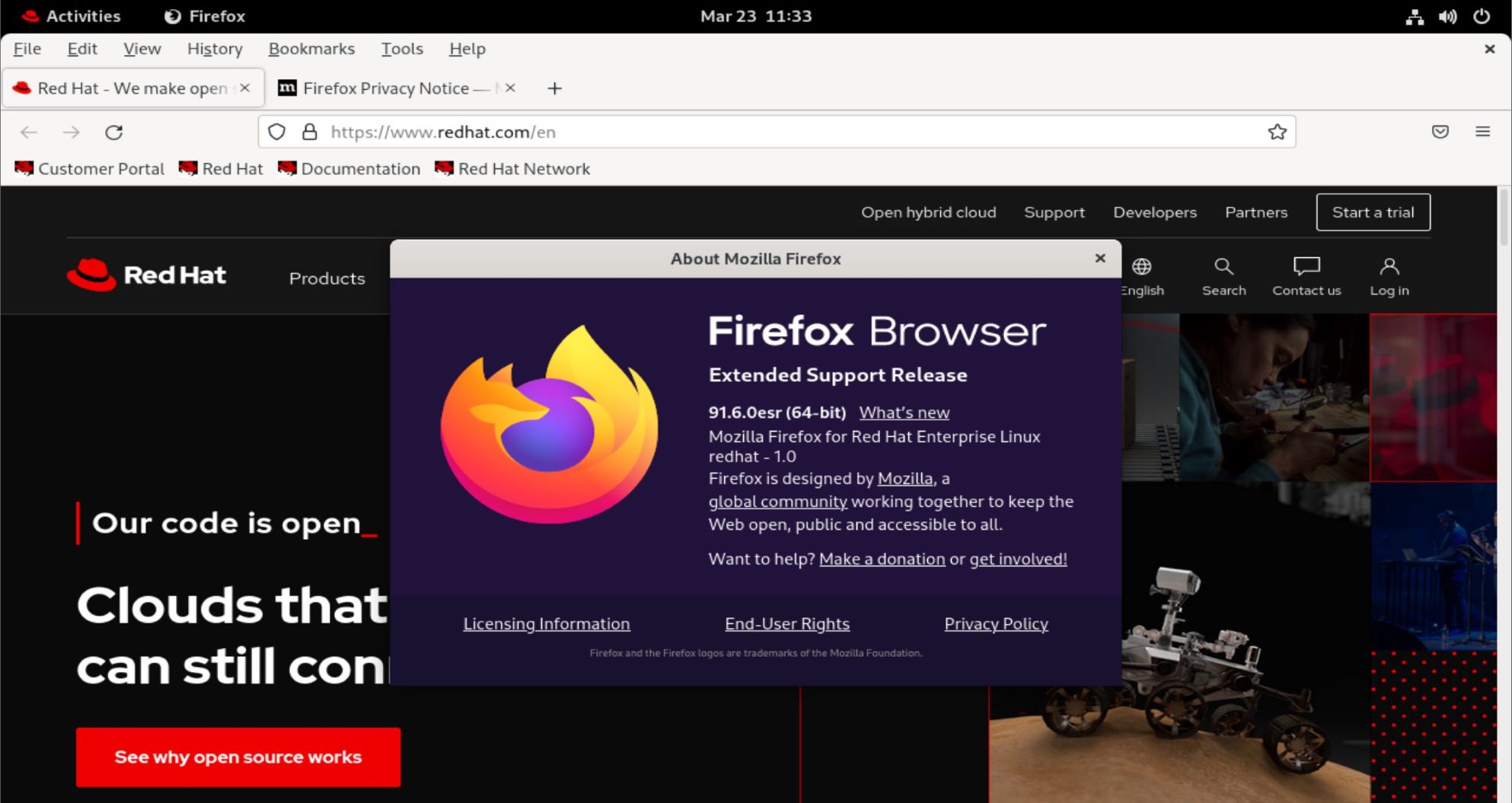Click Start a trial button
The height and width of the screenshot is (803, 1512).
(1373, 212)
